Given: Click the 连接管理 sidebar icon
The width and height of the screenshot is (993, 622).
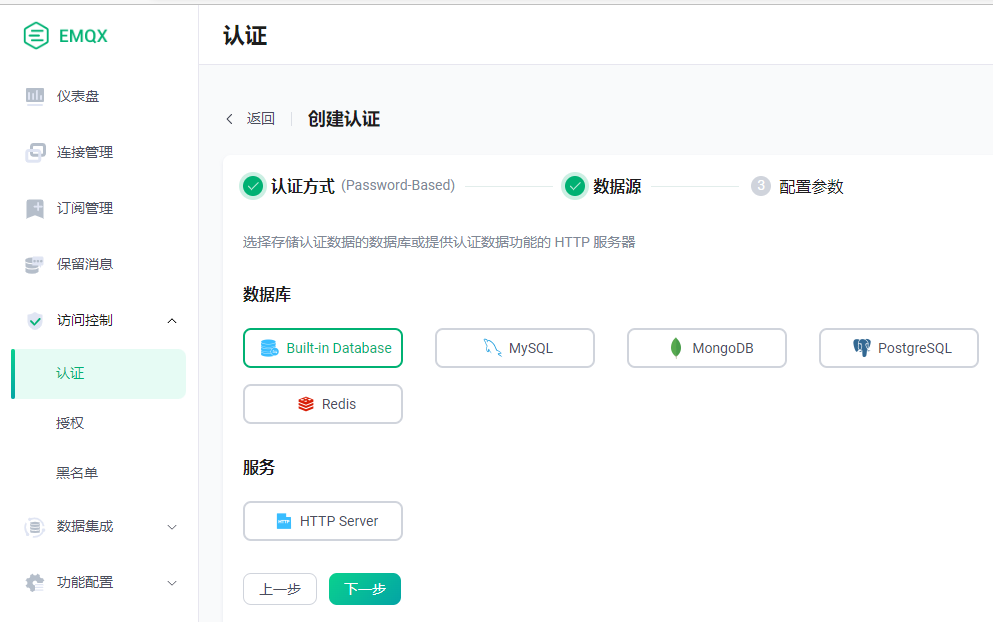Looking at the screenshot, I should [34, 152].
